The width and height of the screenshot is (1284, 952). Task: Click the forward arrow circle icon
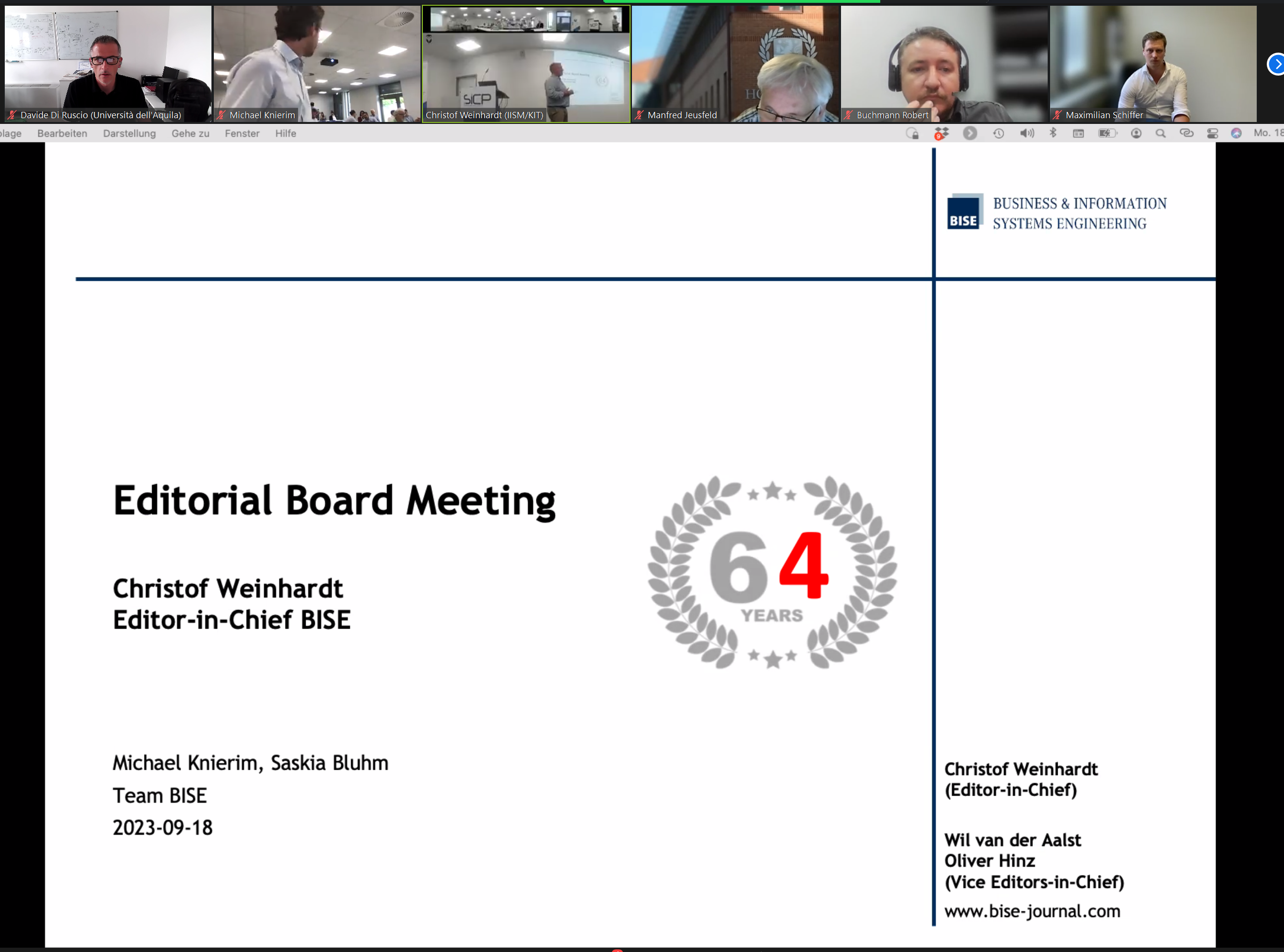pos(970,133)
